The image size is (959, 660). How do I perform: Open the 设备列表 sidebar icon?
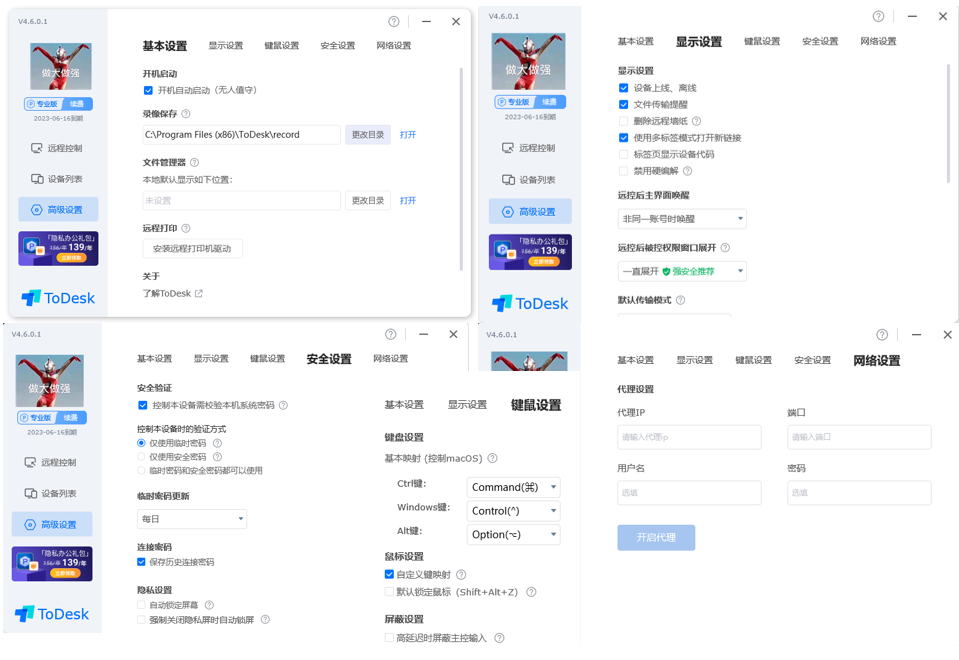[58, 179]
